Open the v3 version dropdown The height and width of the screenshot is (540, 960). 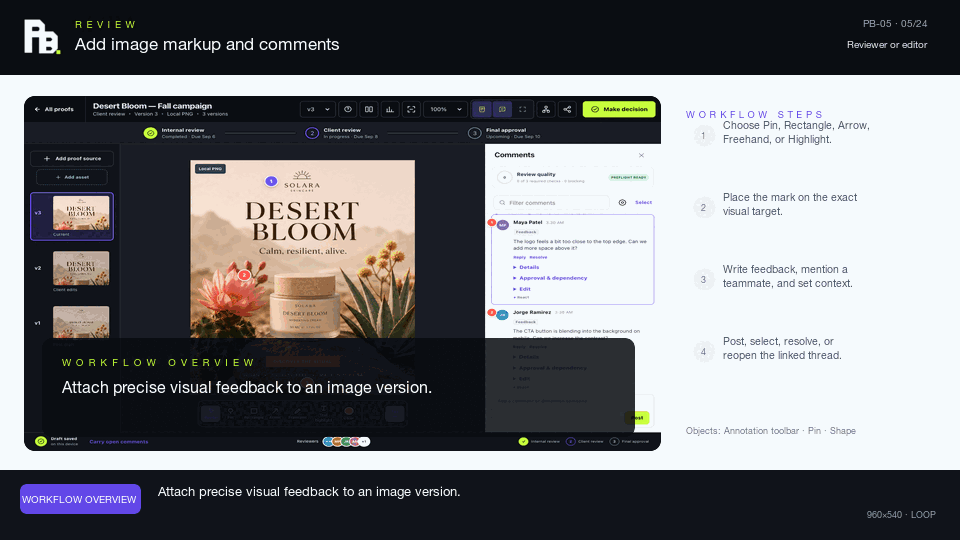(x=317, y=109)
